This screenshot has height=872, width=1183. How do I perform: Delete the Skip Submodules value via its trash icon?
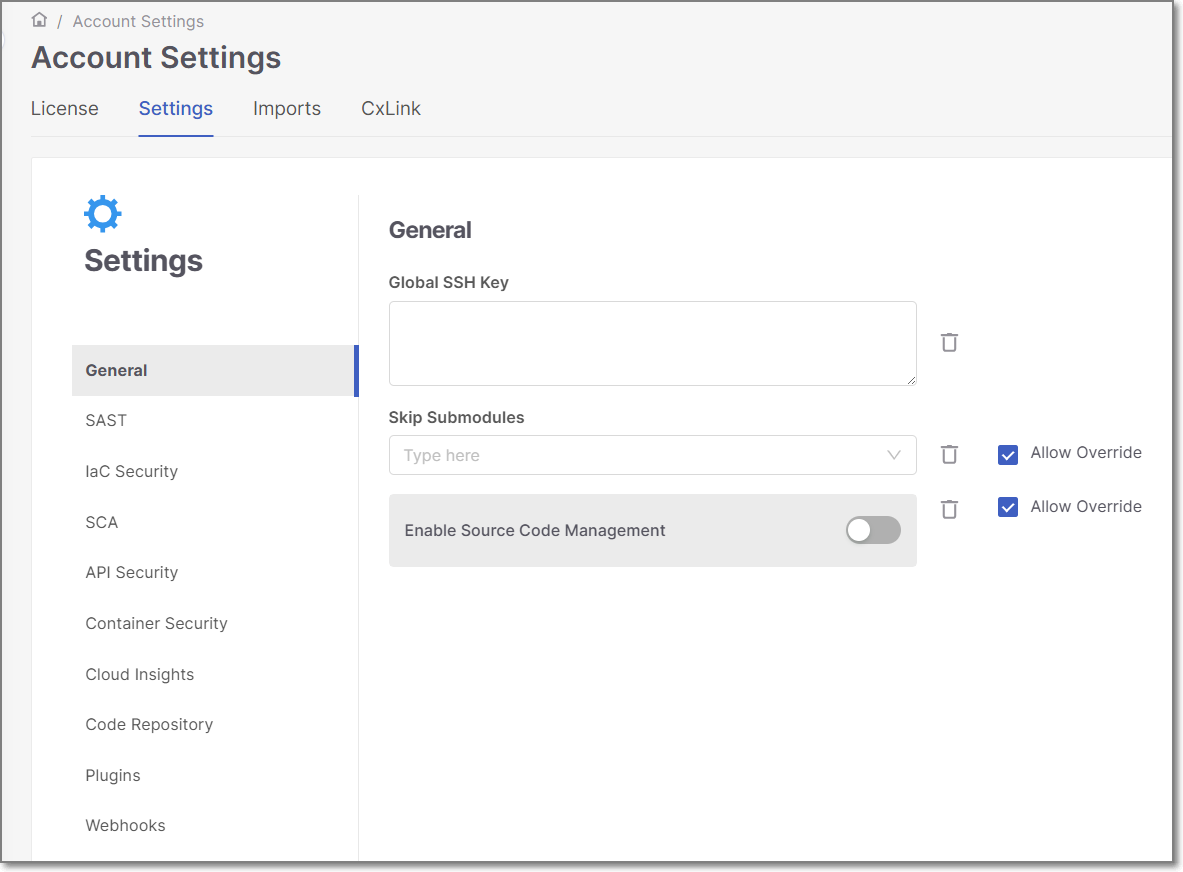pyautogui.click(x=948, y=454)
